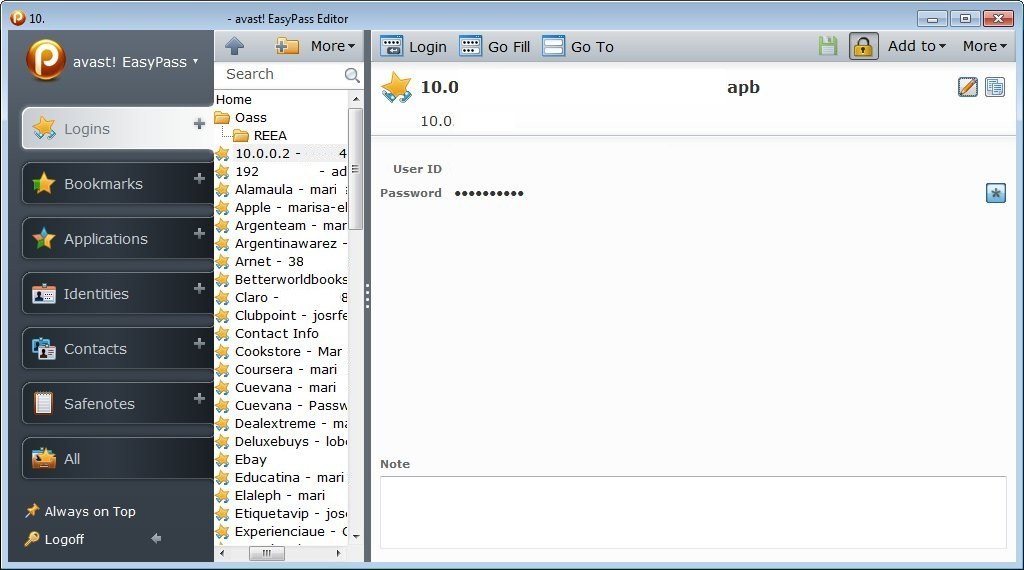Click the horizontal scrollbar thumb in list
Screen dimensions: 1024x570
tap(266, 553)
